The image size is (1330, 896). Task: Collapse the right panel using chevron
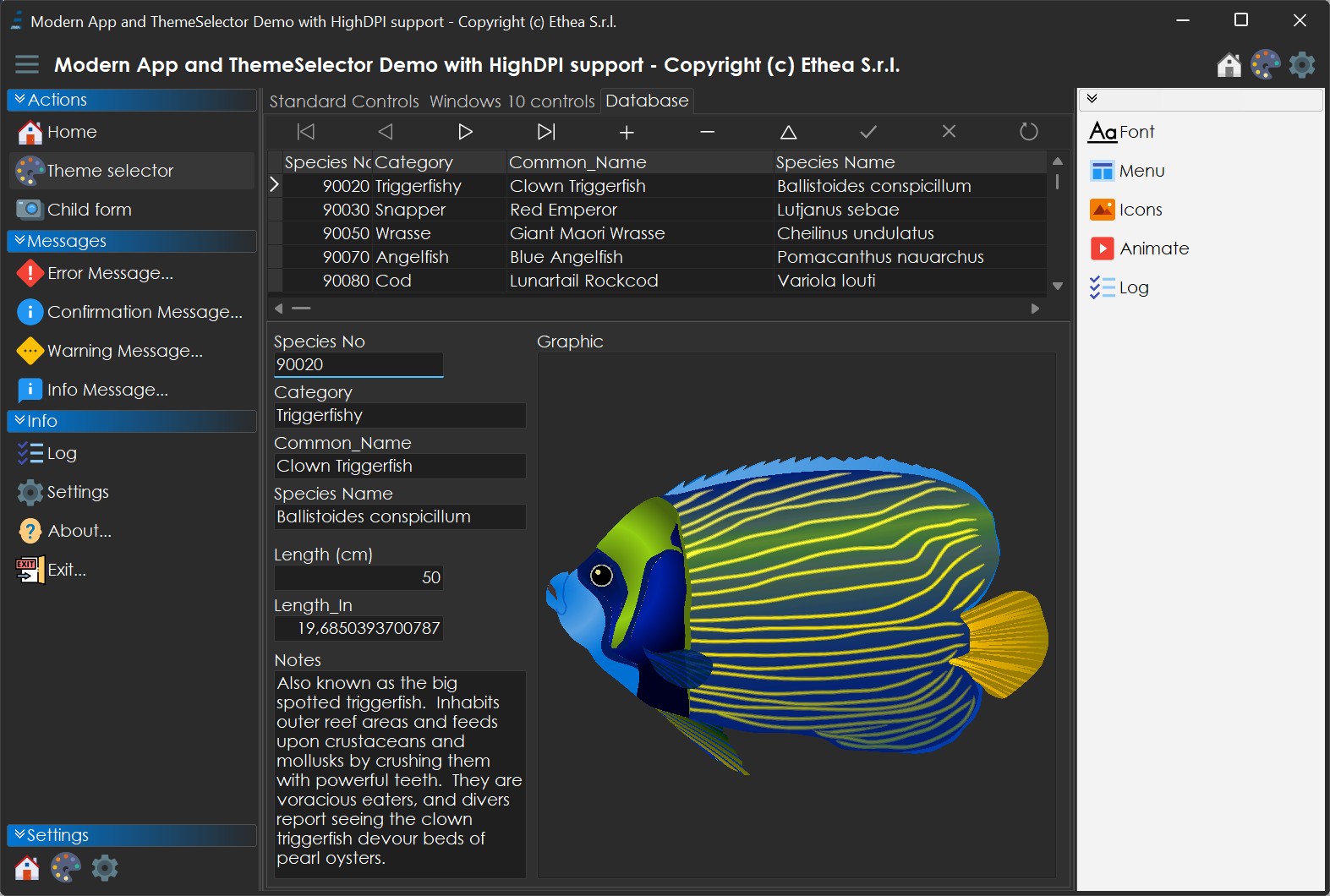[x=1092, y=99]
